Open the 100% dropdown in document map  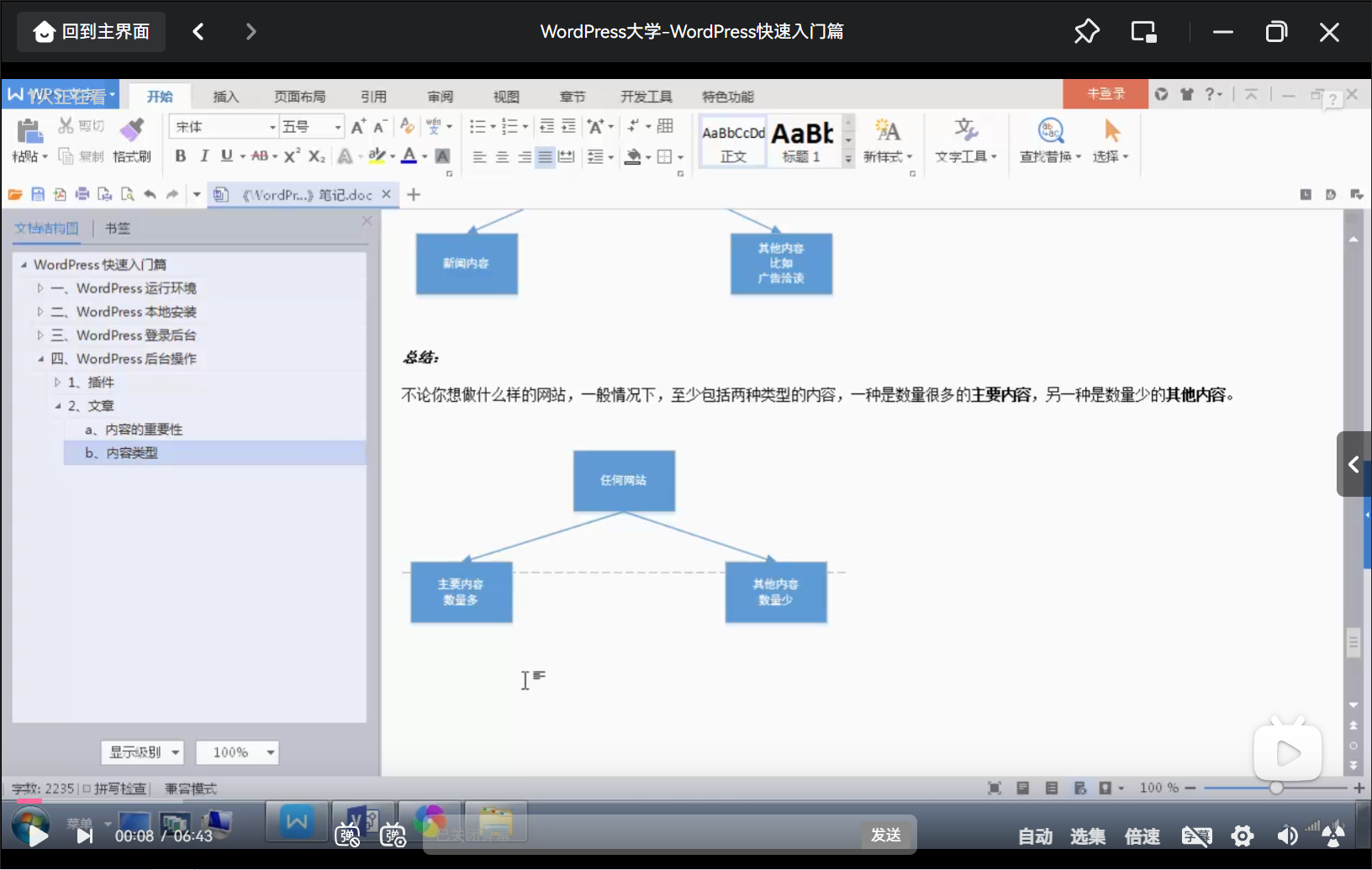(237, 752)
